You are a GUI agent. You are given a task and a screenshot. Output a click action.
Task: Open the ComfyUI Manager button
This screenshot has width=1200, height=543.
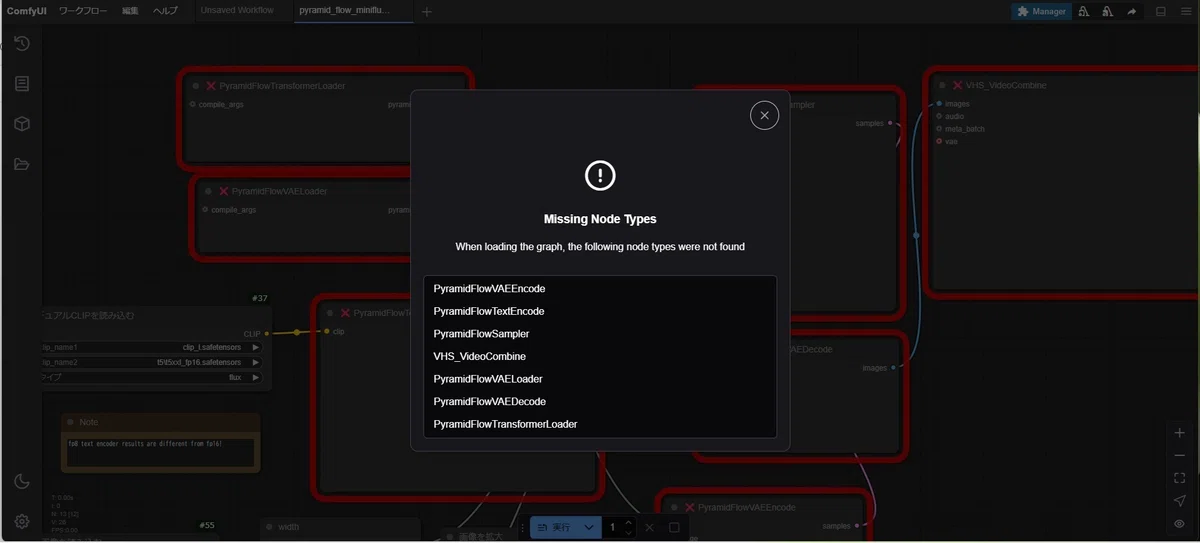point(1041,12)
